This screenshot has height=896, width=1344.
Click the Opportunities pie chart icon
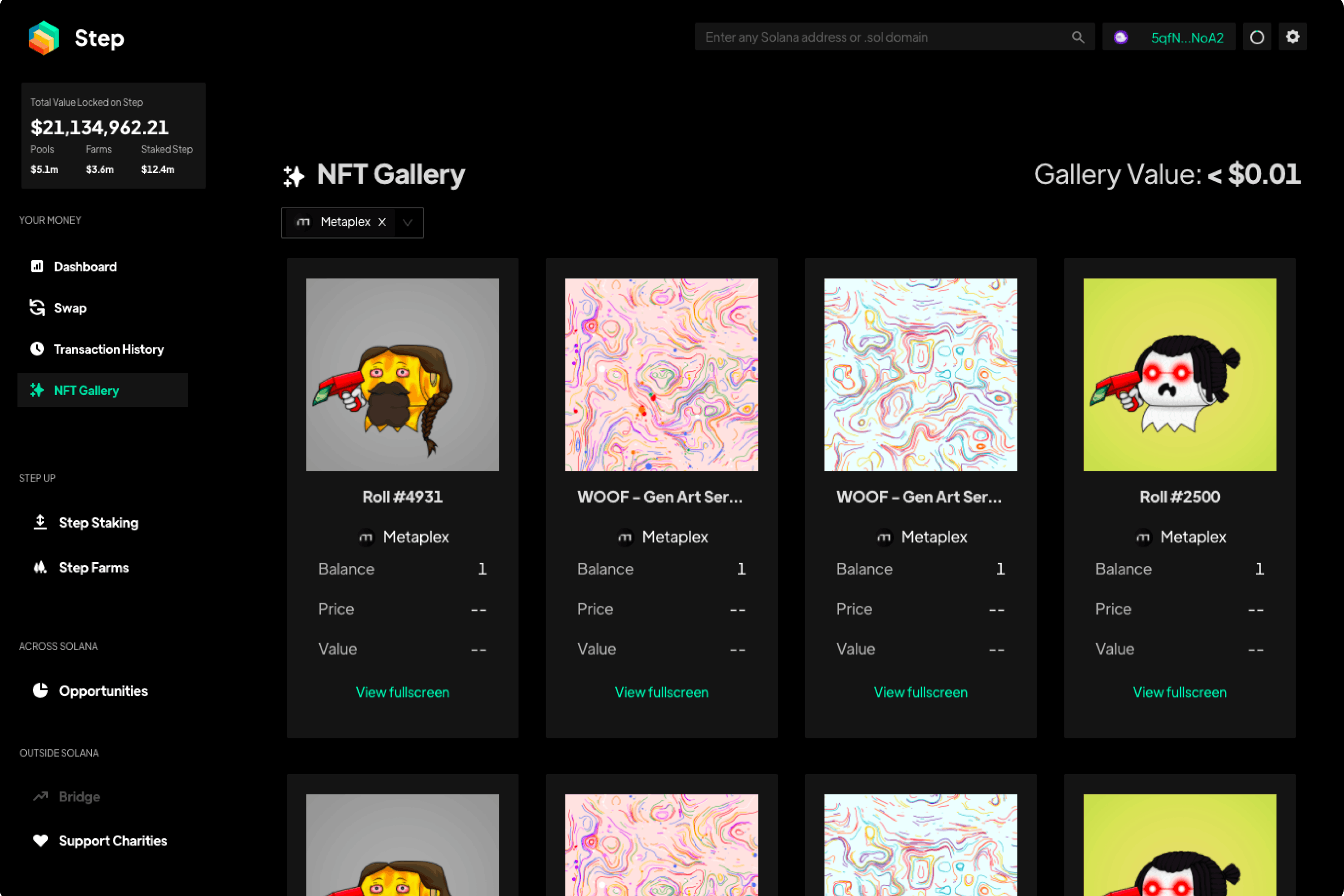[x=40, y=690]
